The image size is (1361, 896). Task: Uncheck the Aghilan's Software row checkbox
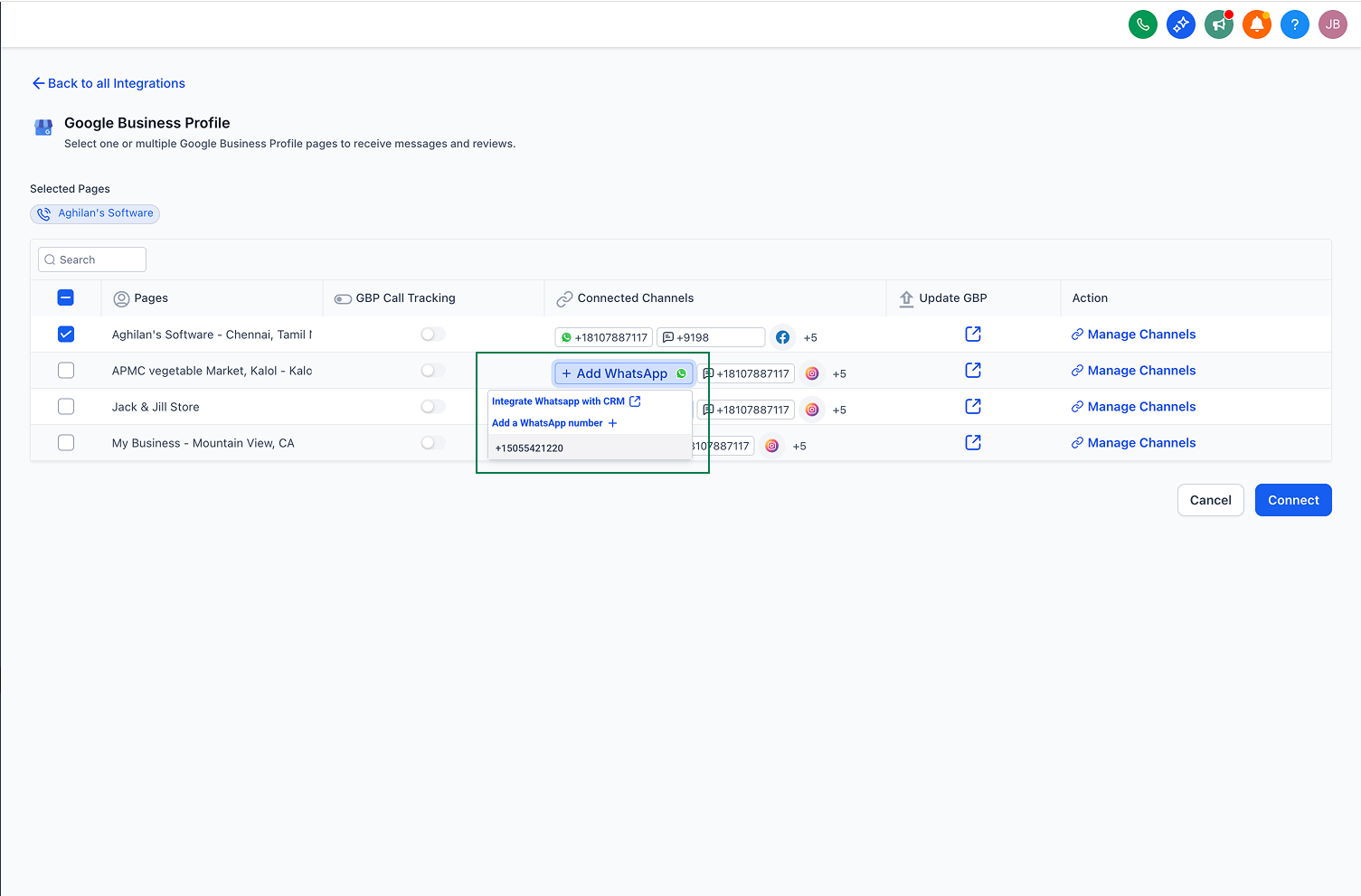coord(65,334)
